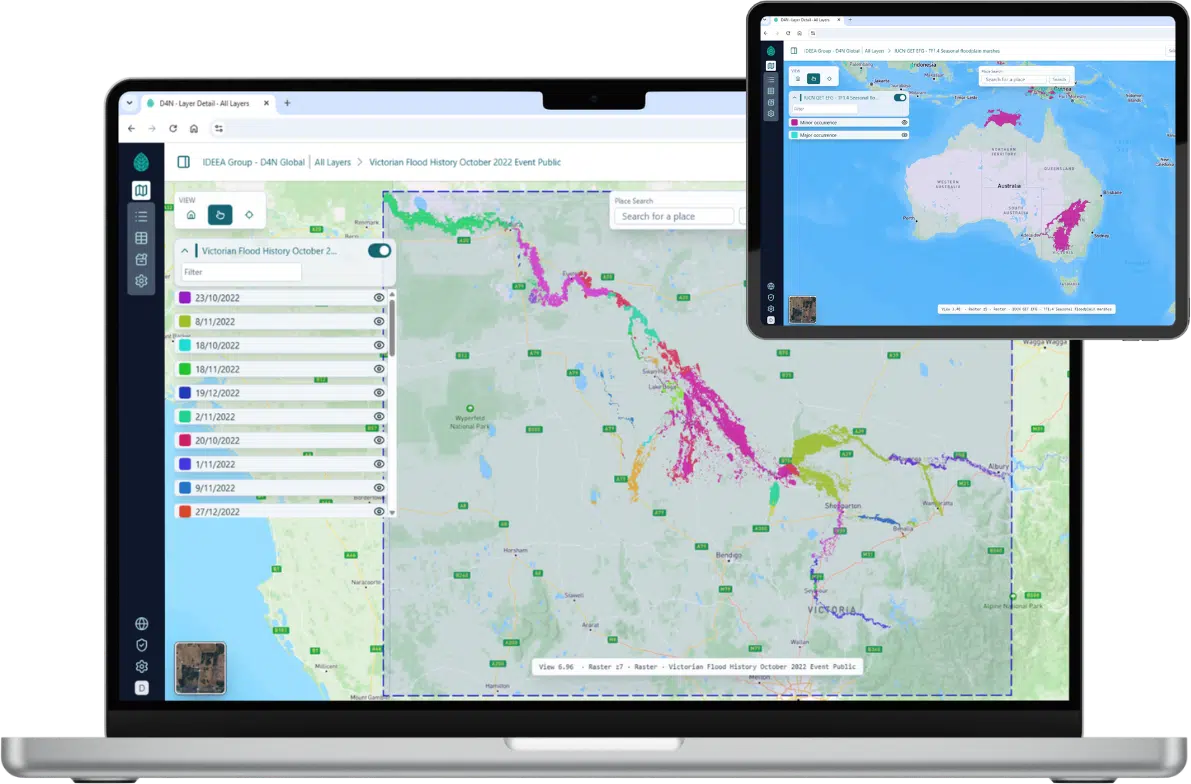1191x784 pixels.
Task: Open the package box icon in laptop sidebar
Action: (141, 260)
